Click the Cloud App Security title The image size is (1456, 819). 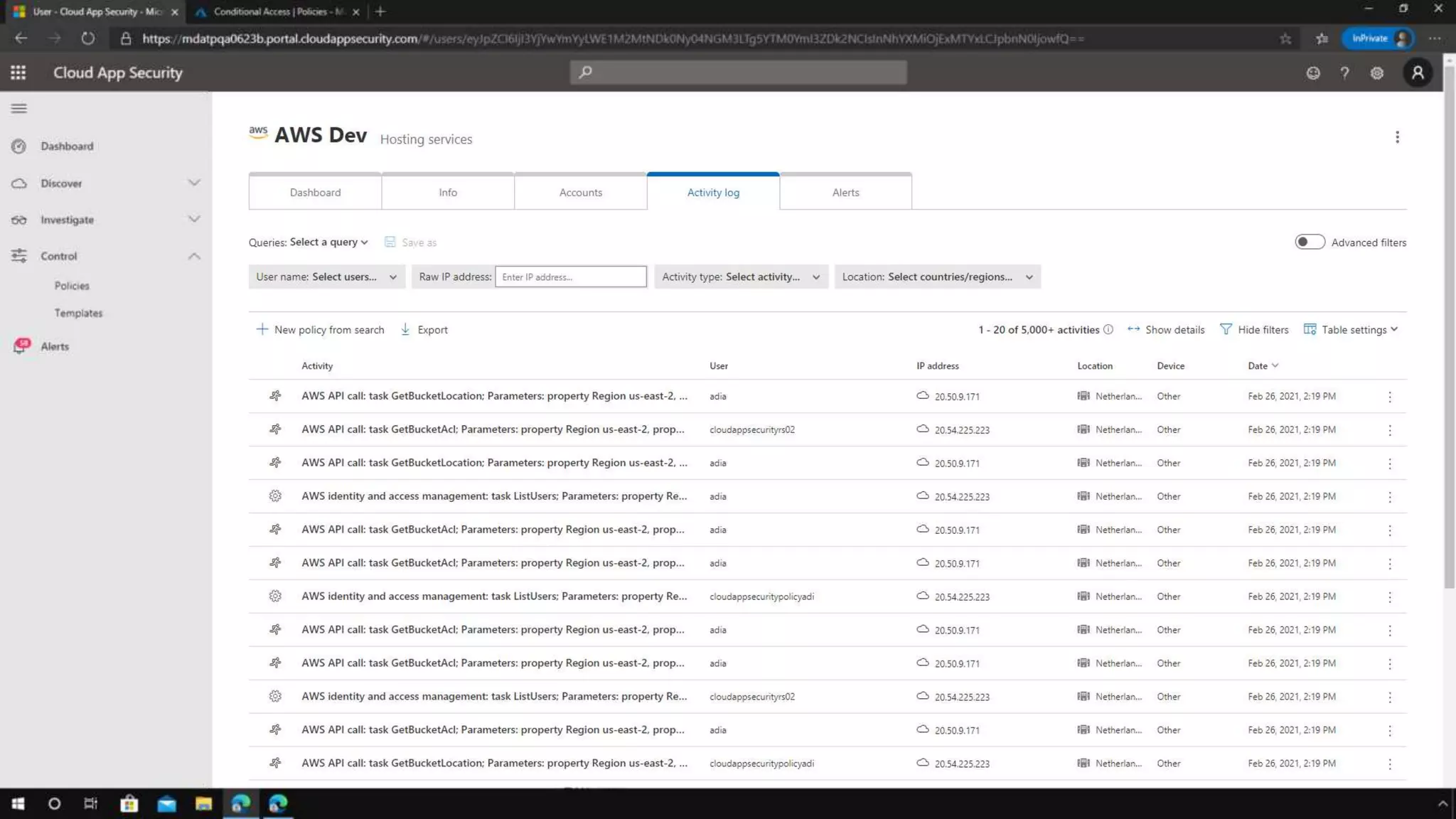pyautogui.click(x=118, y=73)
